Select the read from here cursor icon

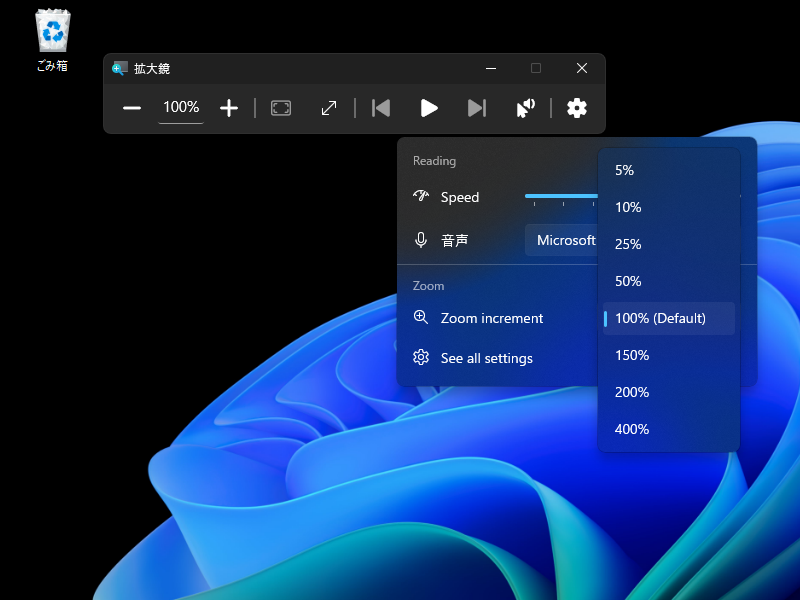coord(526,108)
